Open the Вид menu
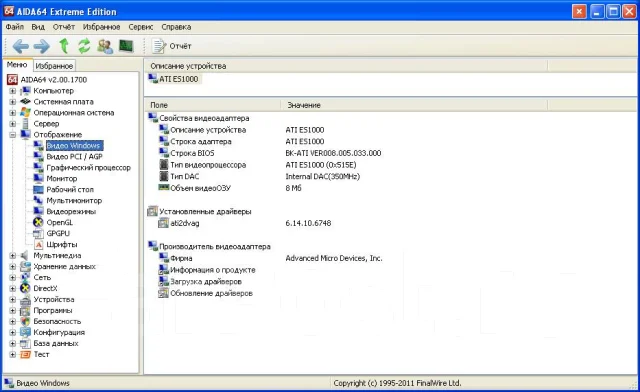 pos(38,27)
